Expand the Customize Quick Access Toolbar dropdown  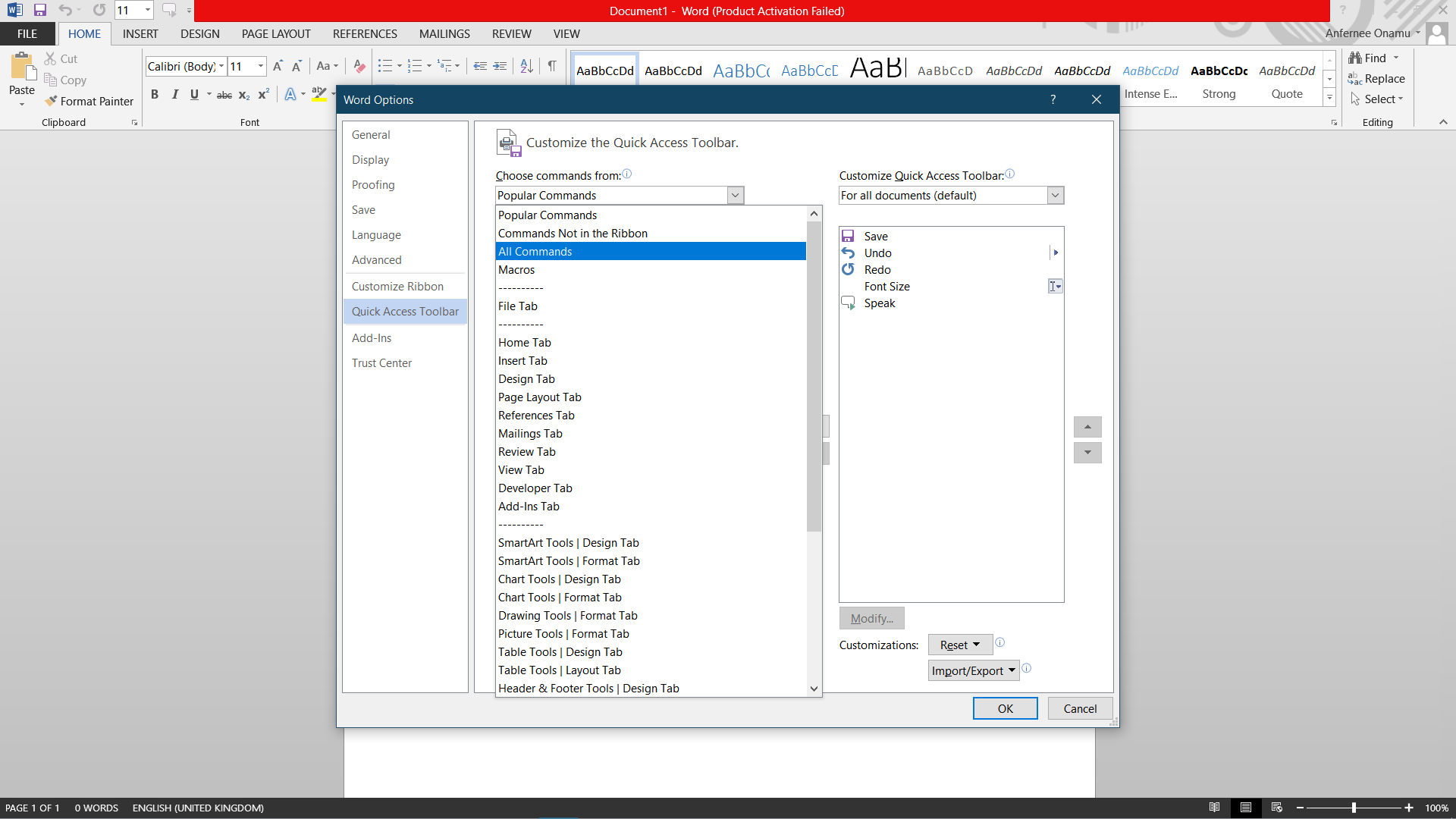pos(1055,196)
